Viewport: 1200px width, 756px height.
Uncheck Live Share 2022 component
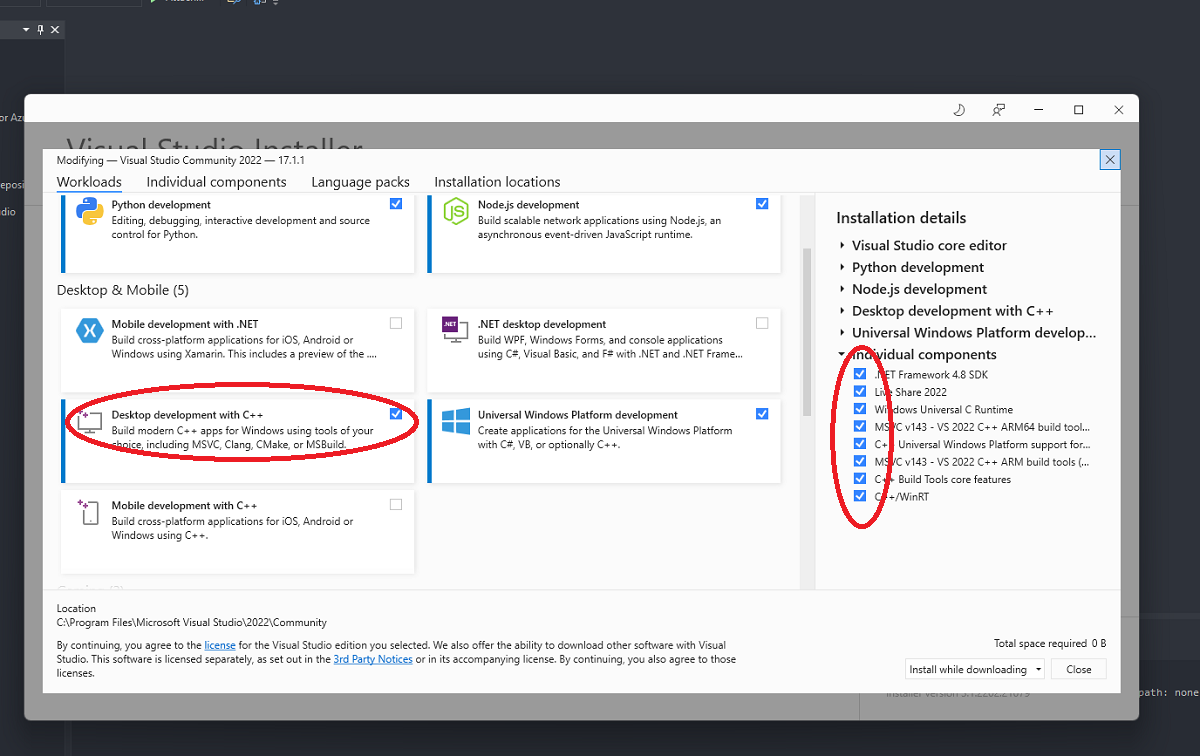(x=860, y=391)
